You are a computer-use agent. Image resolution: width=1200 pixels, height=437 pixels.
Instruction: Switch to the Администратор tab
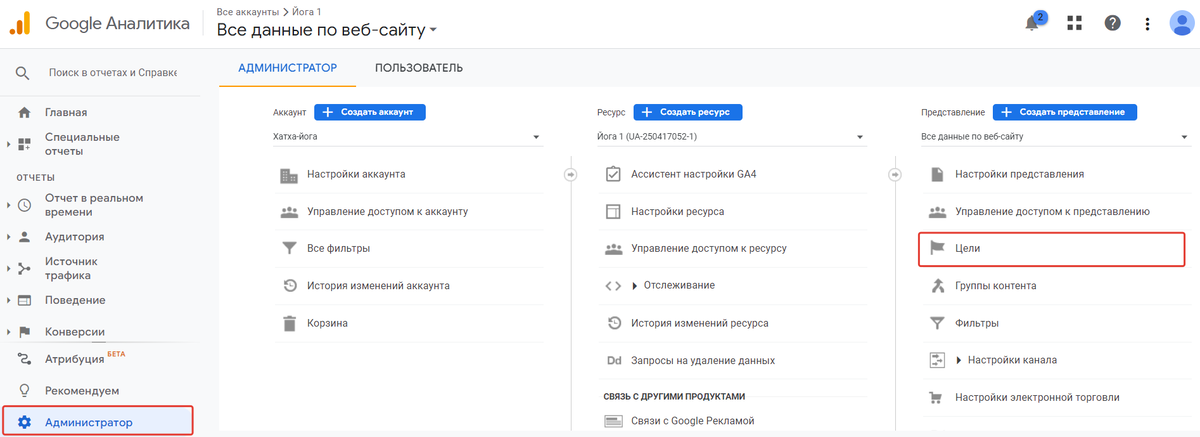(288, 68)
